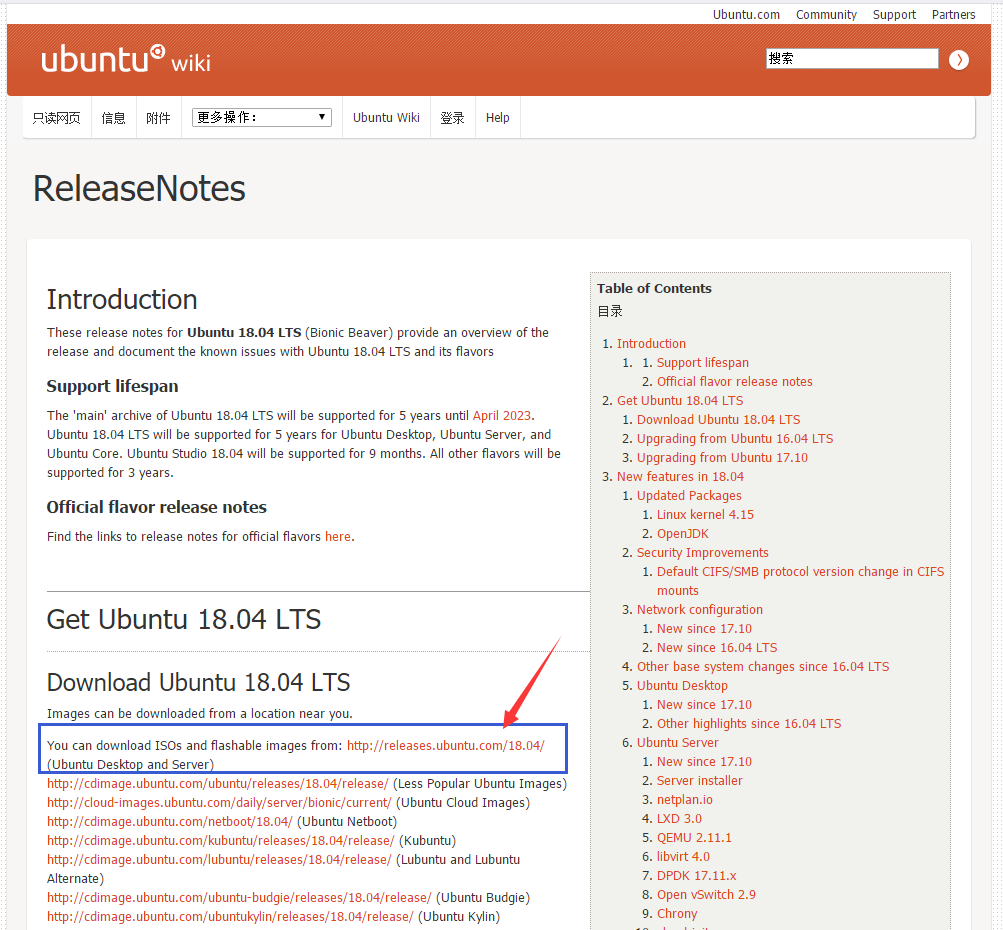Jump to Upgrading from Ubuntu 17.10 entry

coord(722,458)
